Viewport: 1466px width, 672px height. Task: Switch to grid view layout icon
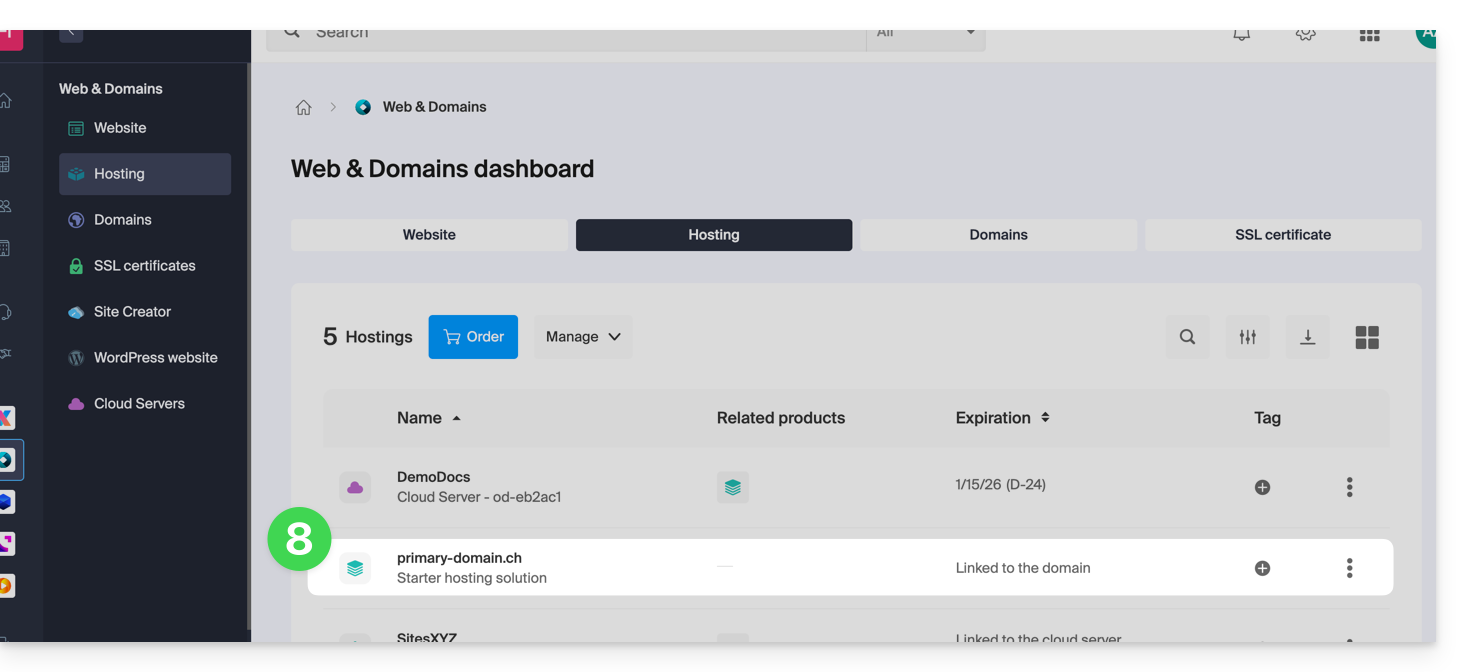1366,337
